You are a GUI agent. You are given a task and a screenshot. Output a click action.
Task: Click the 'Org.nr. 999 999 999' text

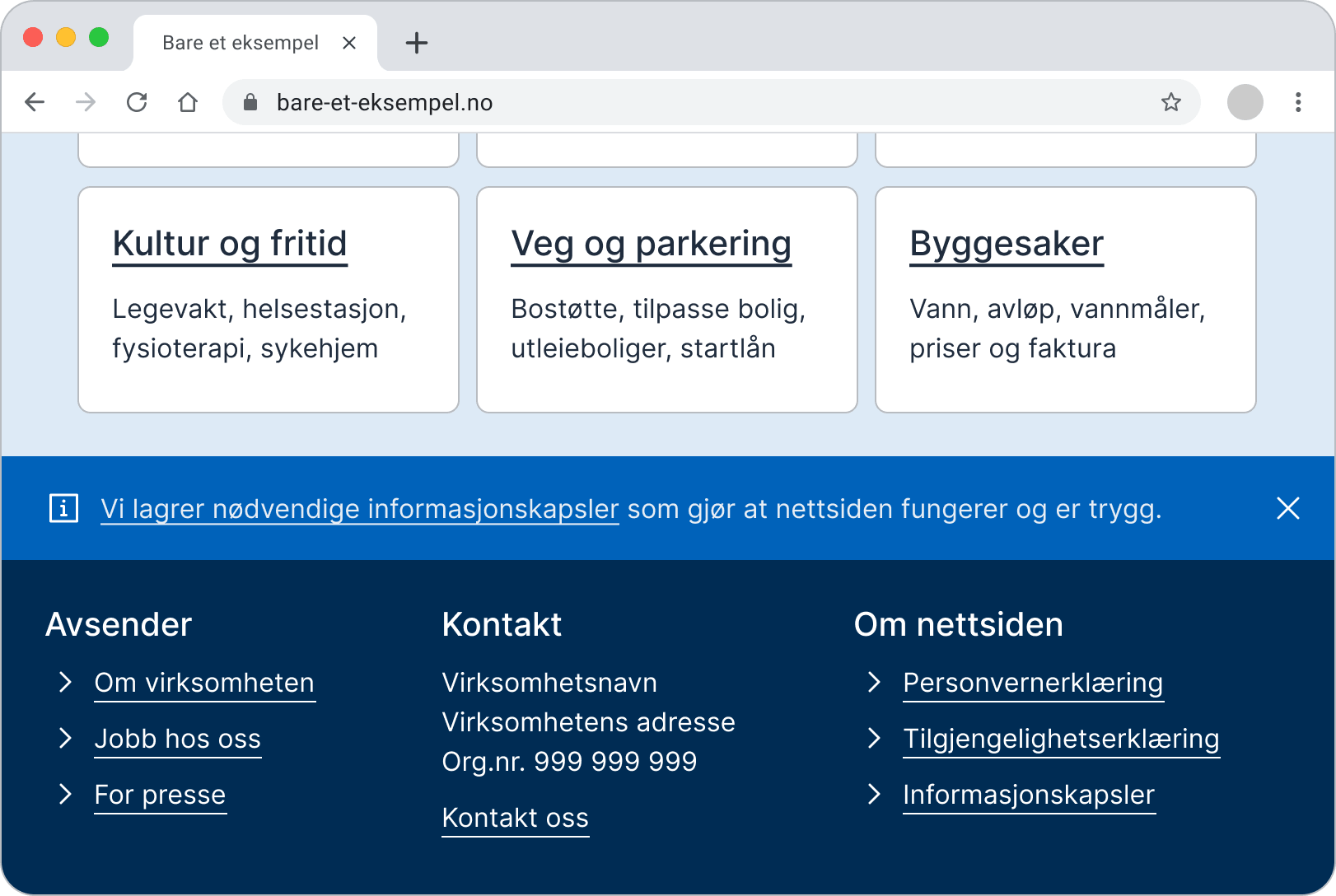[569, 762]
